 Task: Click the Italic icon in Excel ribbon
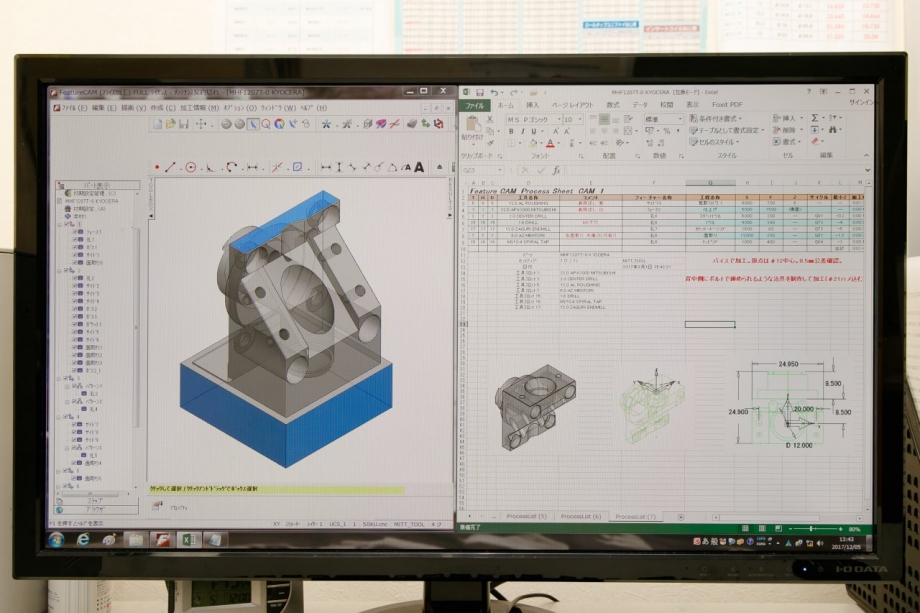(522, 131)
